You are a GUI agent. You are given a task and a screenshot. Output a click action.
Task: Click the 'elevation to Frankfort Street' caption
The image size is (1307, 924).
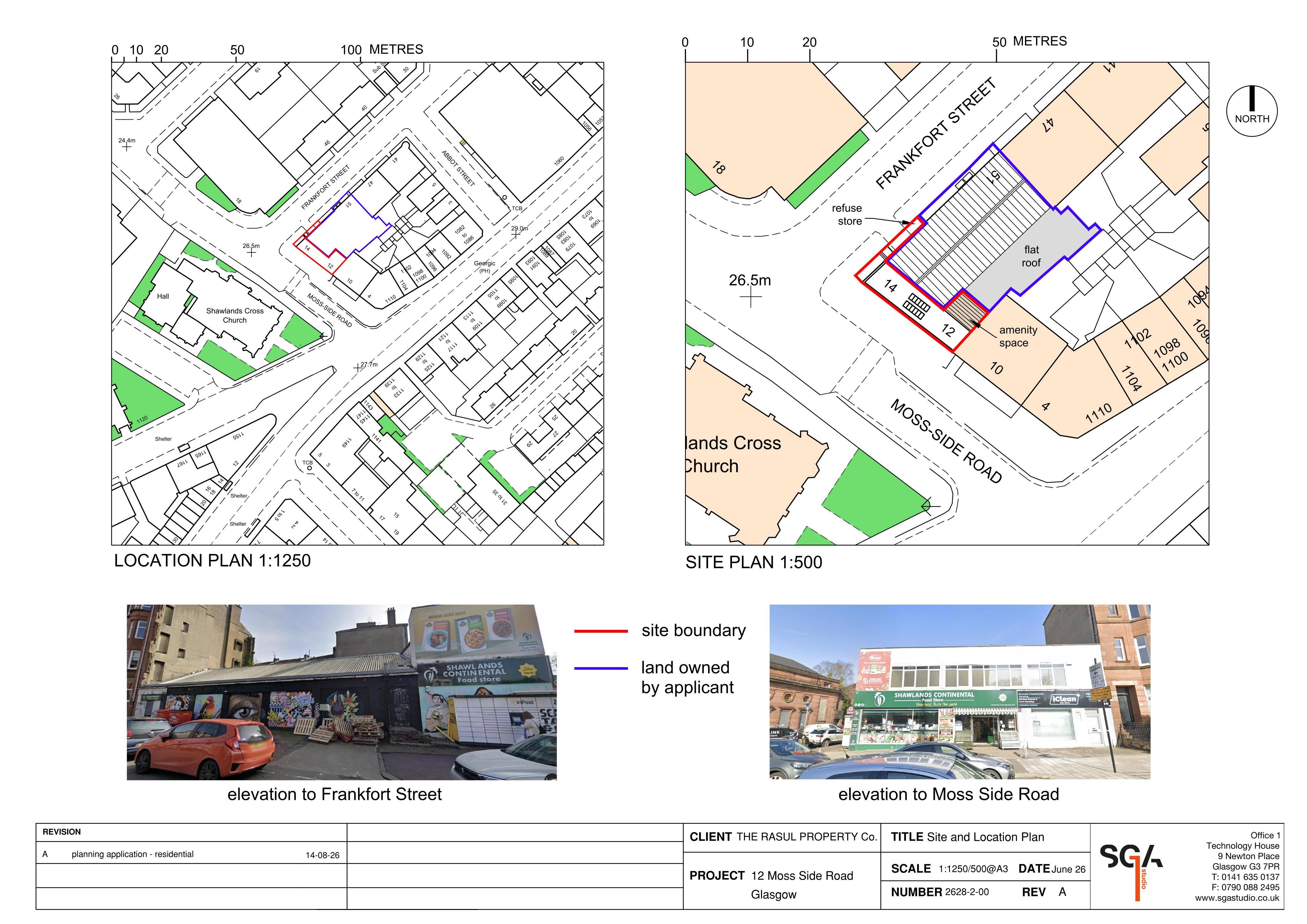coord(335,794)
